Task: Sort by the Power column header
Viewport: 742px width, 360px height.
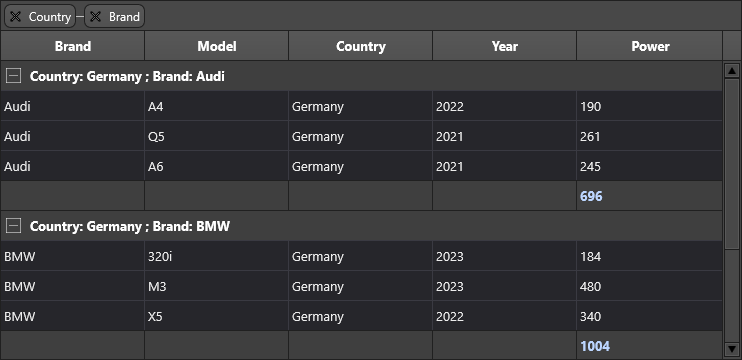Action: click(x=650, y=46)
